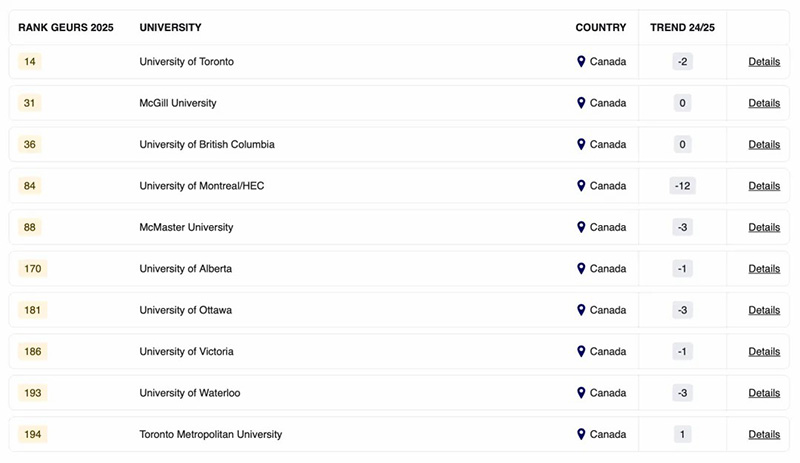
Task: Select the rank 14 badge
Action: (30, 61)
